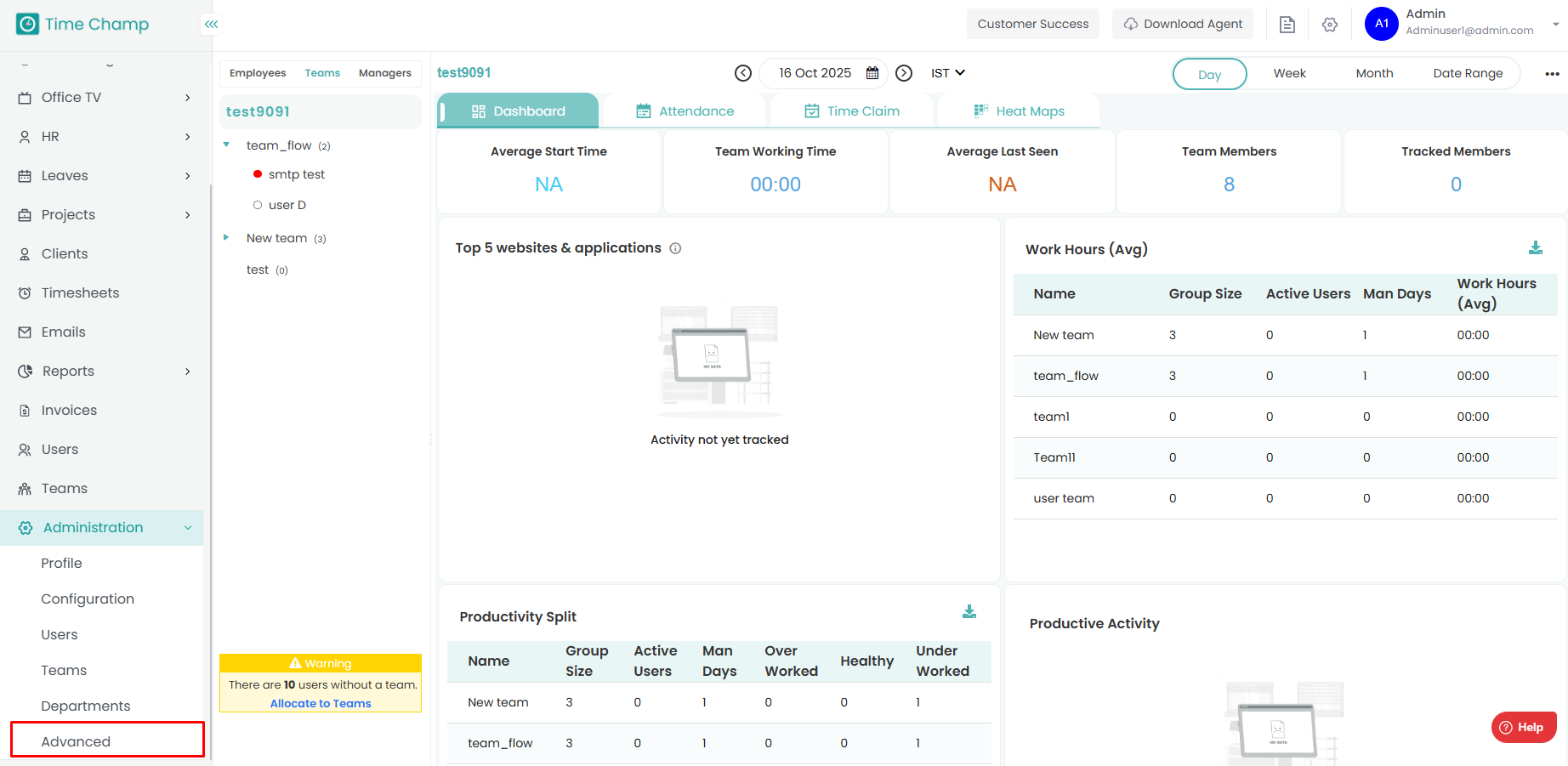Click the document icon in the header
Viewport: 1568px width, 766px height.
pyautogui.click(x=1287, y=25)
